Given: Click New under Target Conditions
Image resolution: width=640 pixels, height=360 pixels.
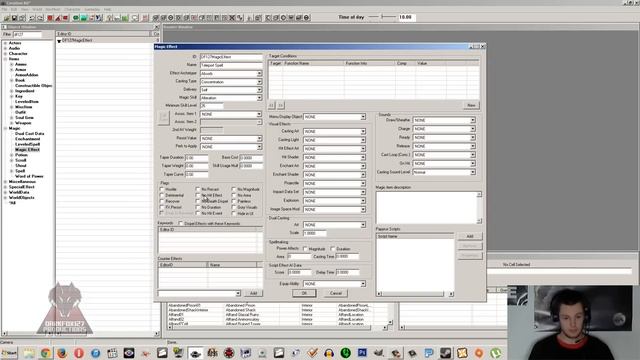Looking at the screenshot, I should [x=471, y=105].
